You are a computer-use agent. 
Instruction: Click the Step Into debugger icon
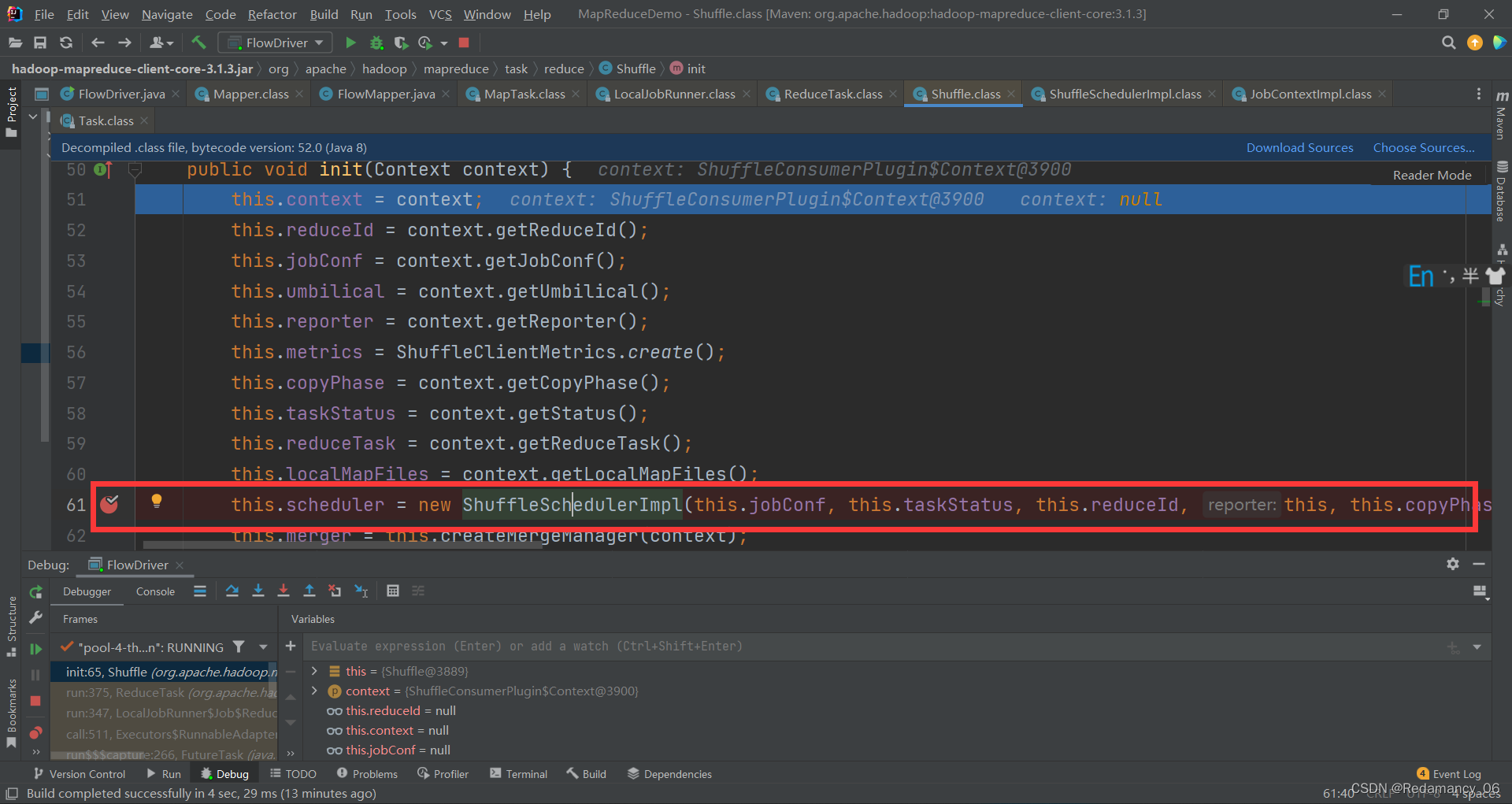(x=258, y=591)
